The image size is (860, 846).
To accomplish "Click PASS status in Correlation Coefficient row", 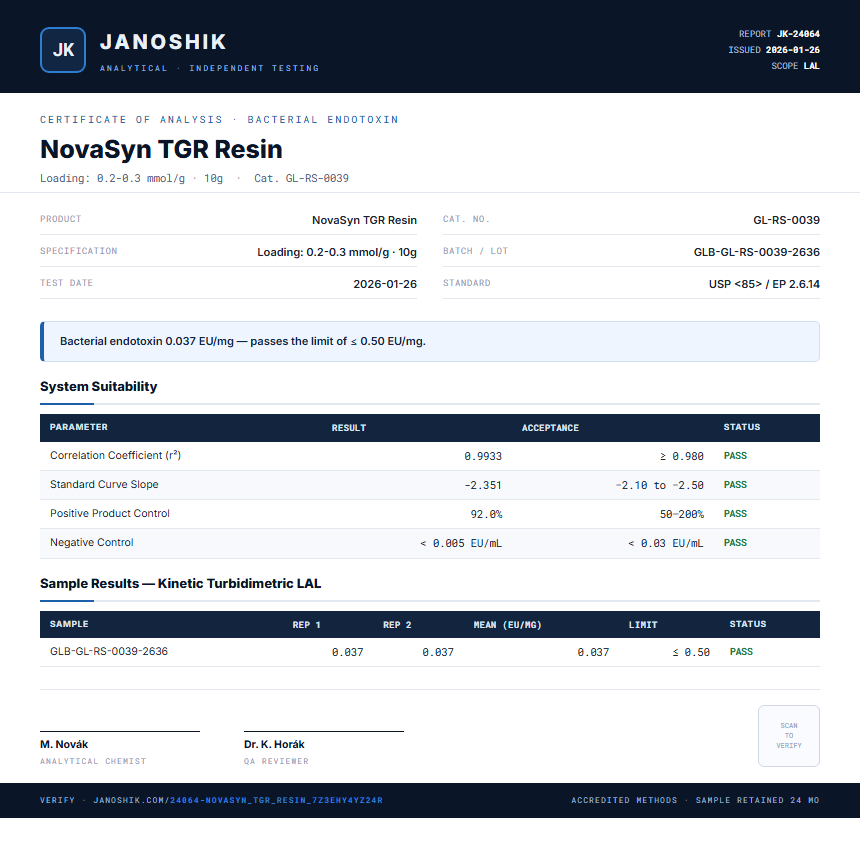I will 735,456.
